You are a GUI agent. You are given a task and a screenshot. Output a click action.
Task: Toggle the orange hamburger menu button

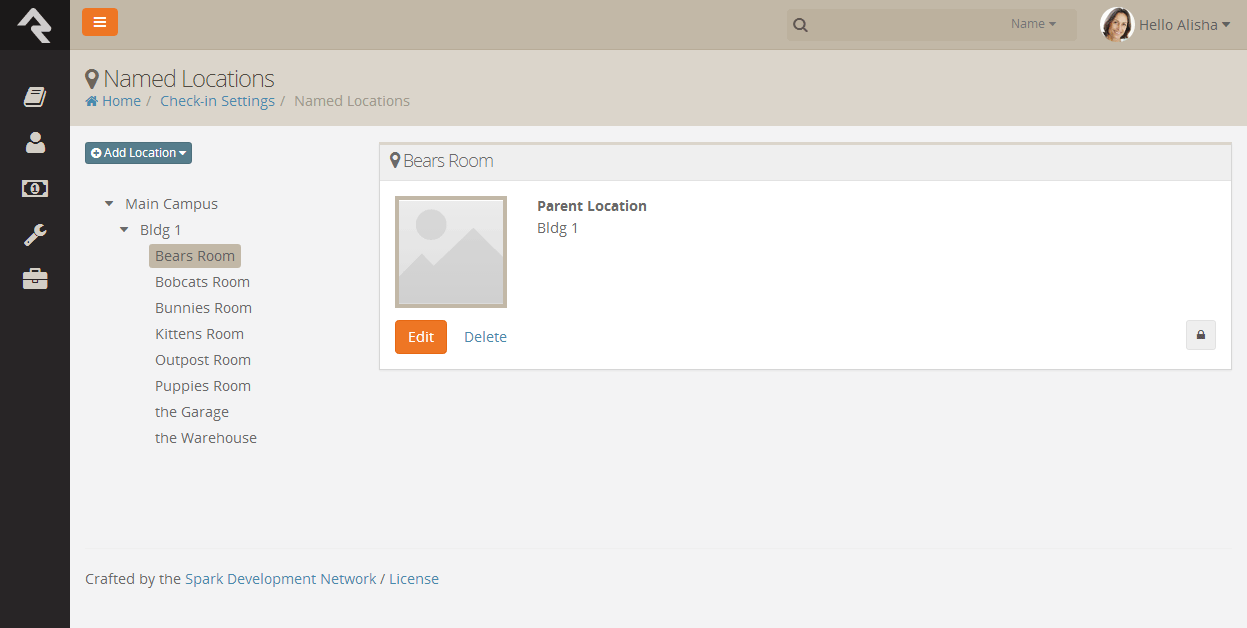coord(100,22)
